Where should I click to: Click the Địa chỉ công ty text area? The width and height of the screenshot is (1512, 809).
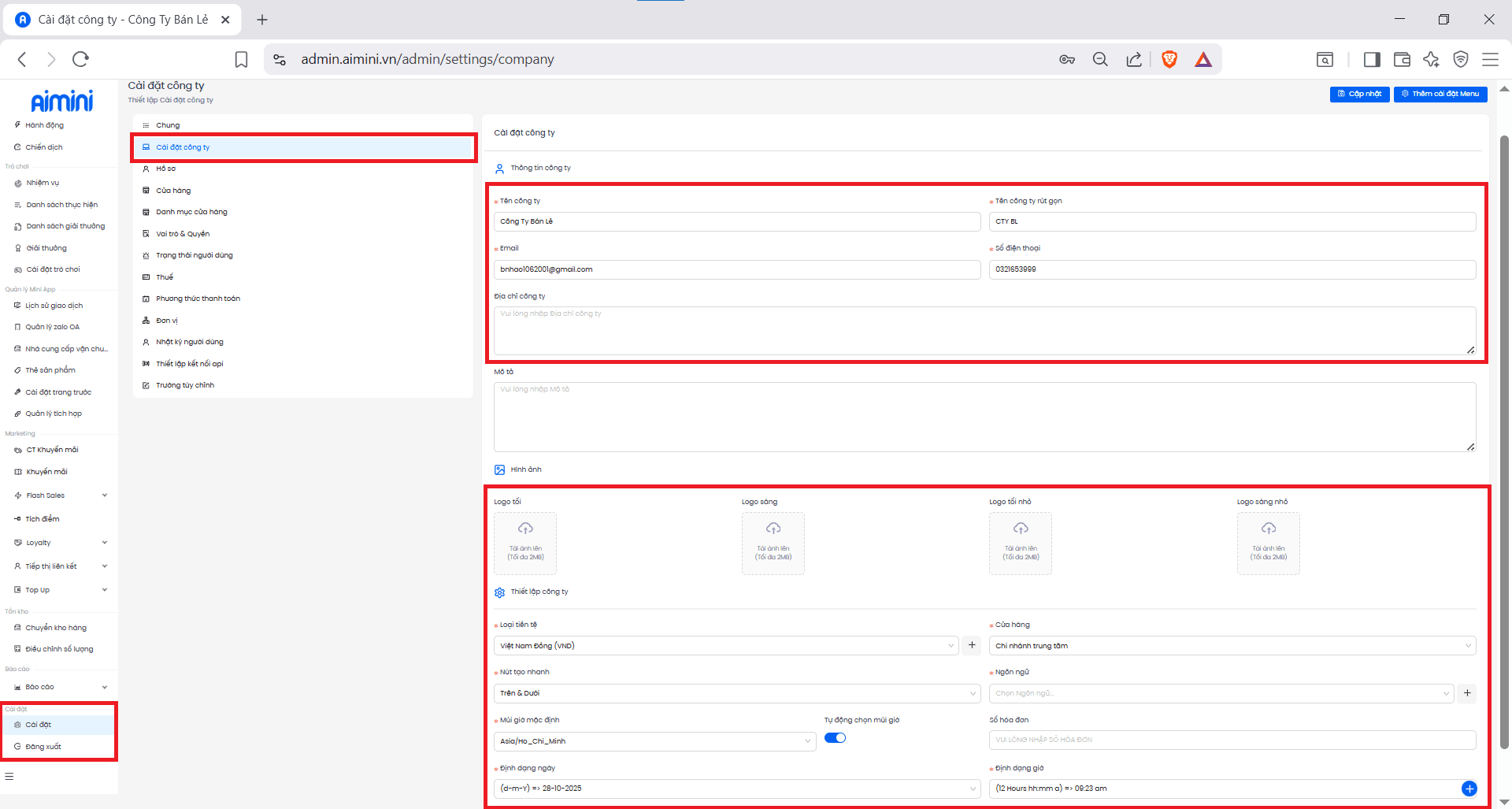(984, 331)
